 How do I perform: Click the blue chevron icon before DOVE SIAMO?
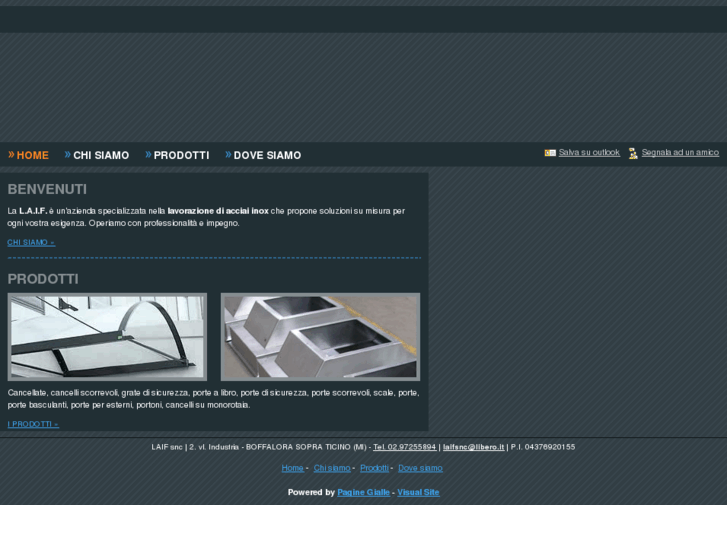click(228, 154)
